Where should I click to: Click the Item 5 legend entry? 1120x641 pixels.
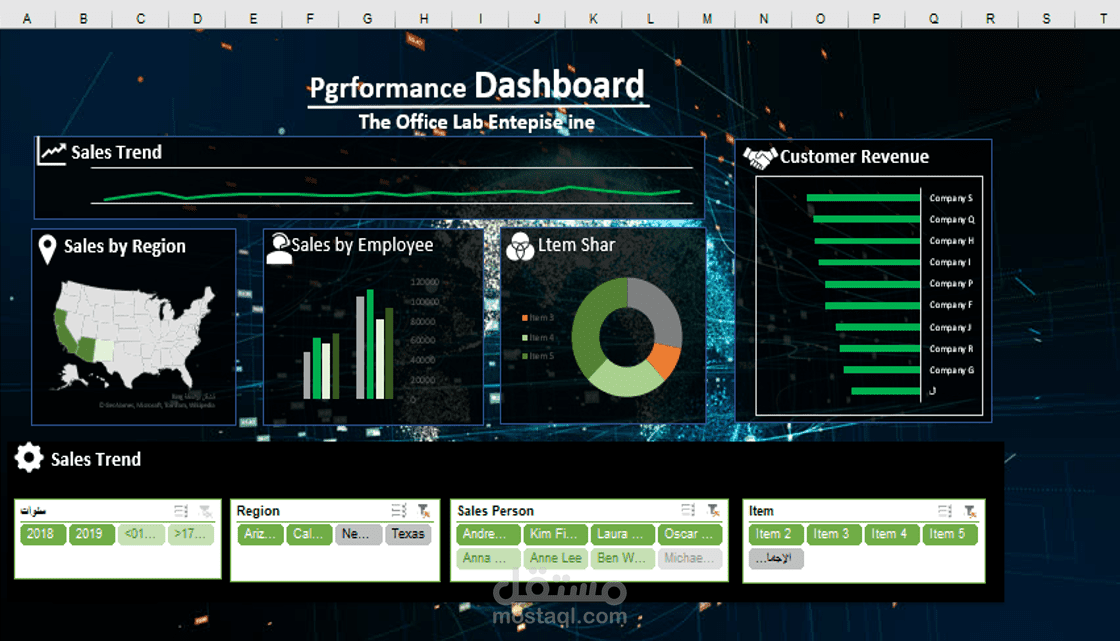point(538,356)
